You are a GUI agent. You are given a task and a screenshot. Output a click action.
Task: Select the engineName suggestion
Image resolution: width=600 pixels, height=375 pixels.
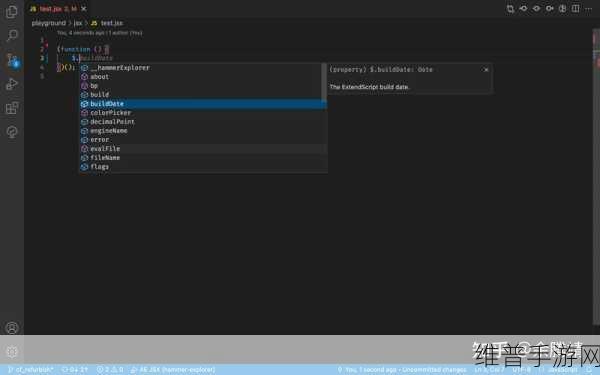point(203,131)
